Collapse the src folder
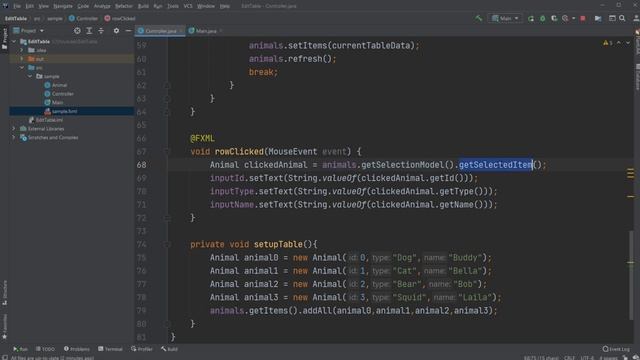This screenshot has height=360, width=640. click(x=22, y=68)
